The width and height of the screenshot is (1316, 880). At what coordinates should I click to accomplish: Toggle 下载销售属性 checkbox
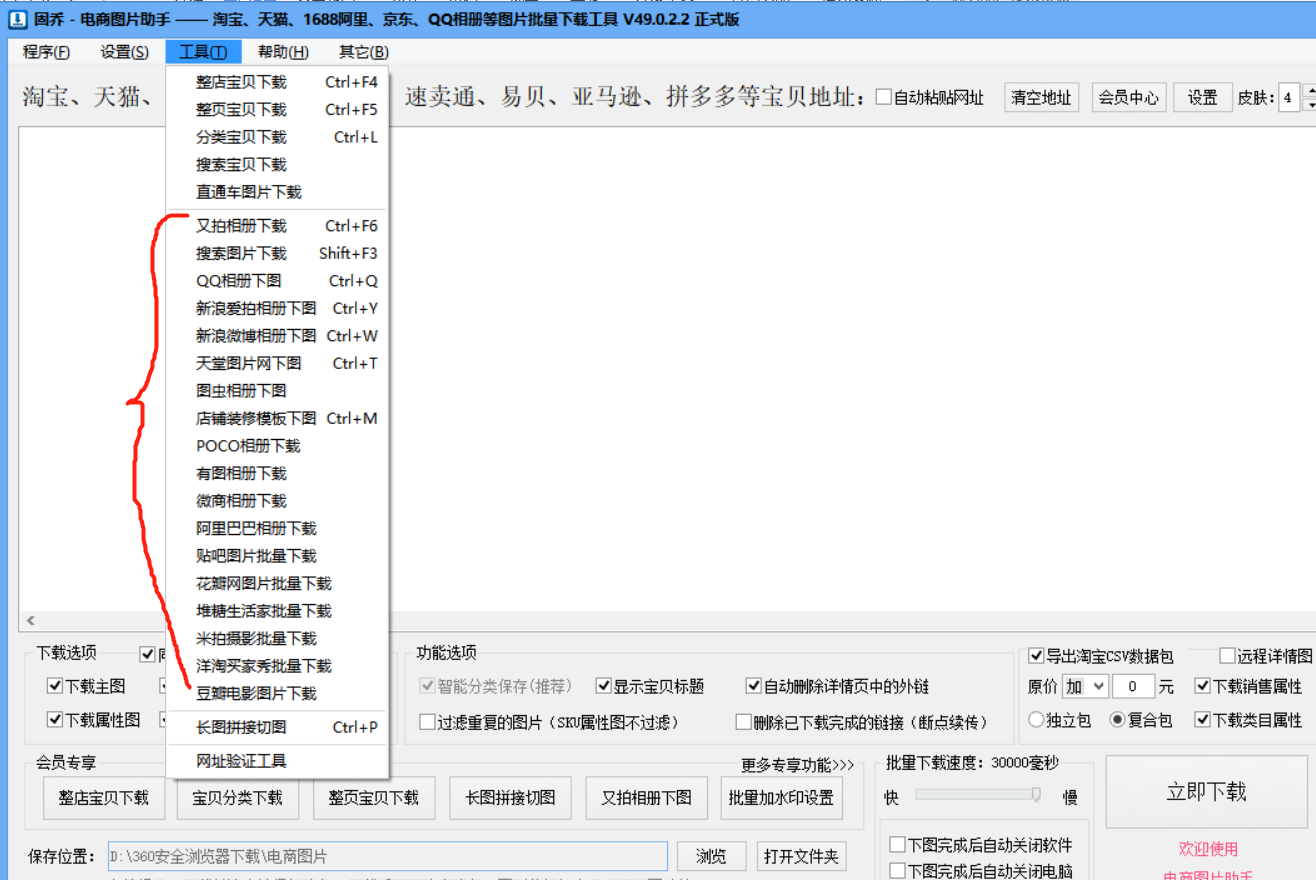[x=1202, y=686]
